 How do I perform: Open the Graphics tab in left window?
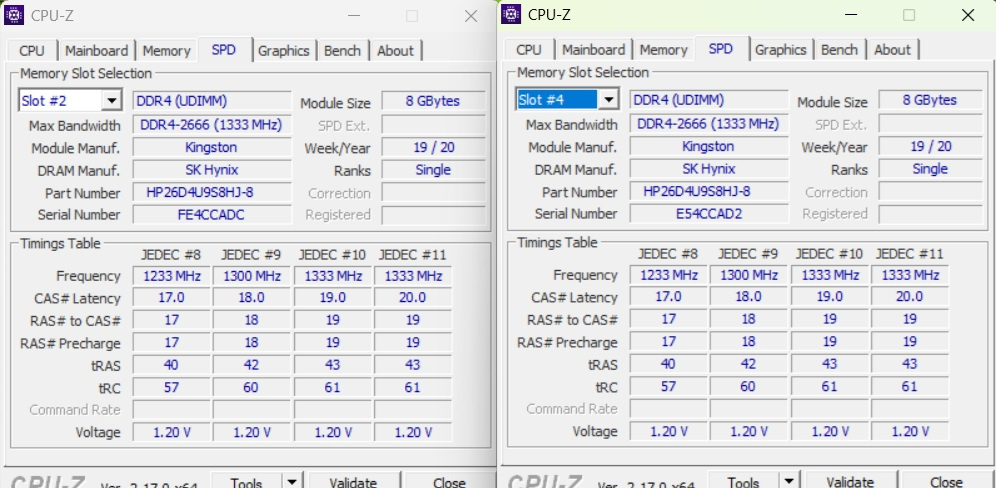pyautogui.click(x=283, y=51)
